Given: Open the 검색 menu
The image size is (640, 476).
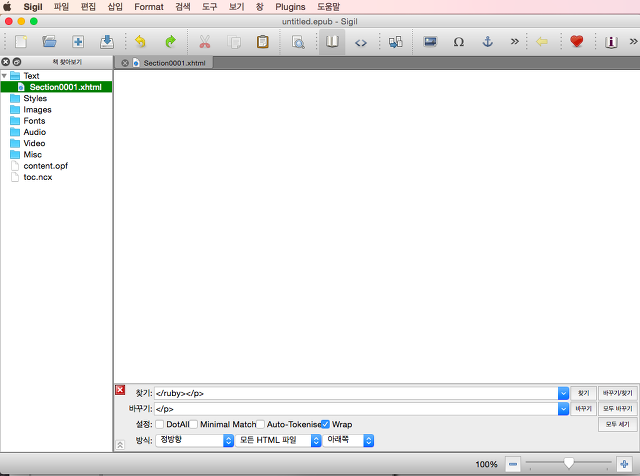Looking at the screenshot, I should click(x=183, y=7).
